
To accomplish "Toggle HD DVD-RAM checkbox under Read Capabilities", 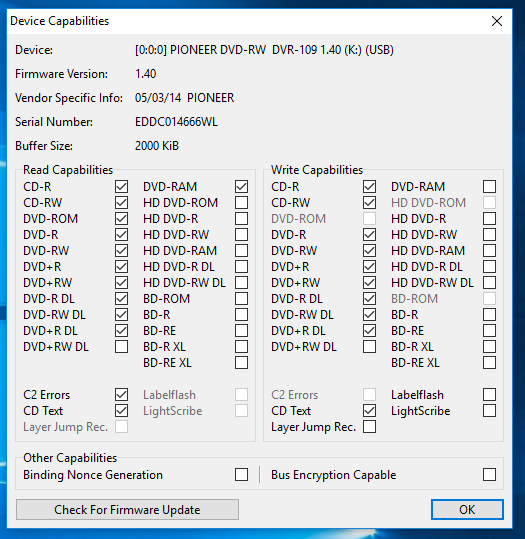I will [x=241, y=251].
